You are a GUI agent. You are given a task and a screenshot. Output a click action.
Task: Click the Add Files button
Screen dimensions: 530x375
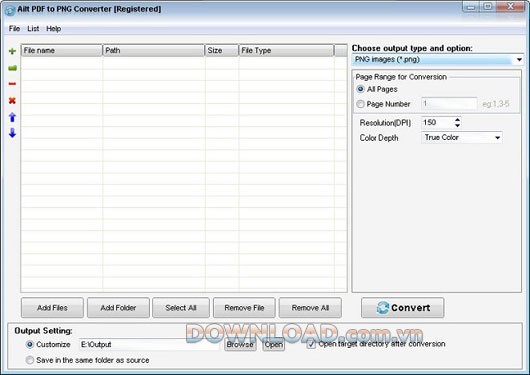click(x=52, y=308)
